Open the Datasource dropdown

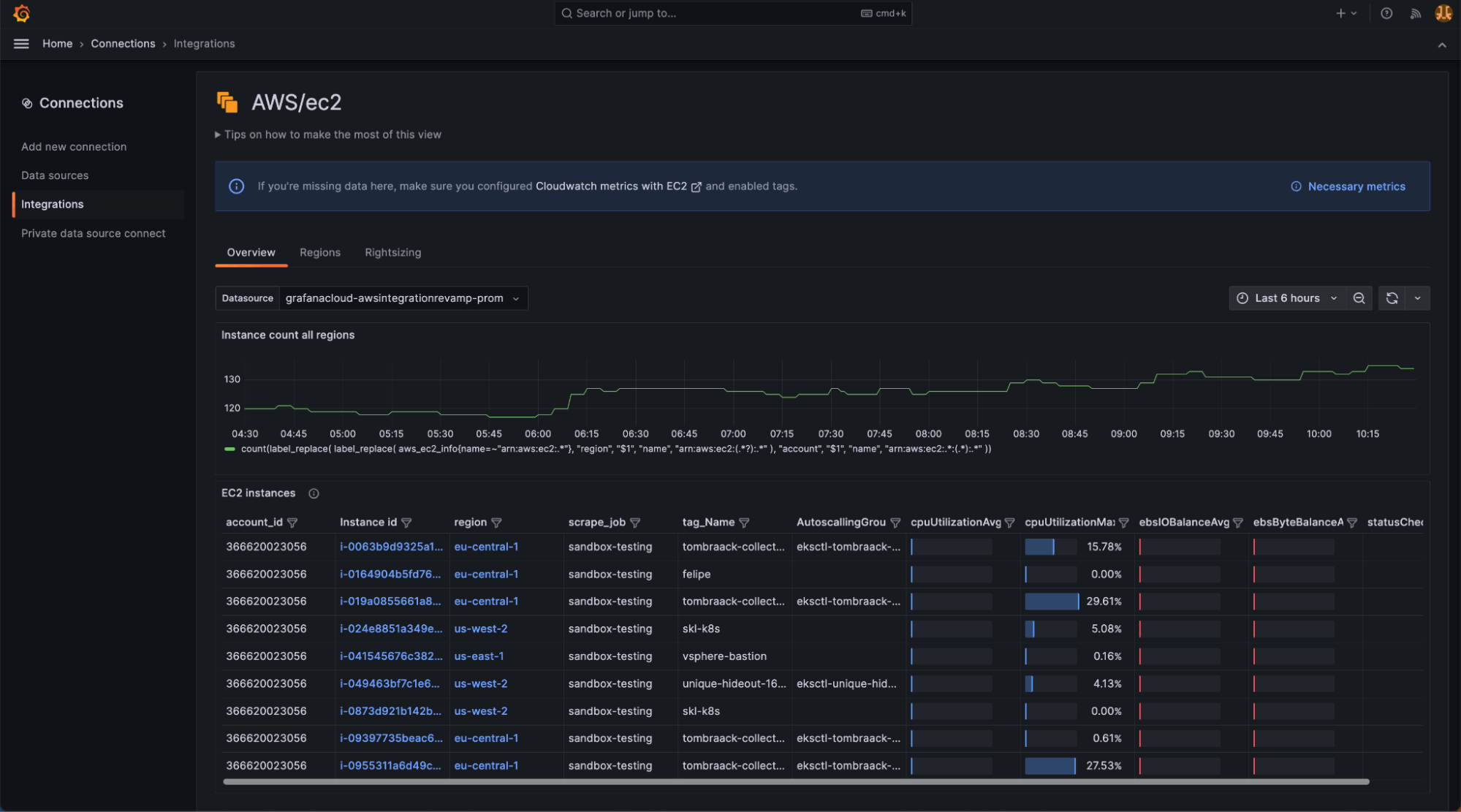[402, 298]
